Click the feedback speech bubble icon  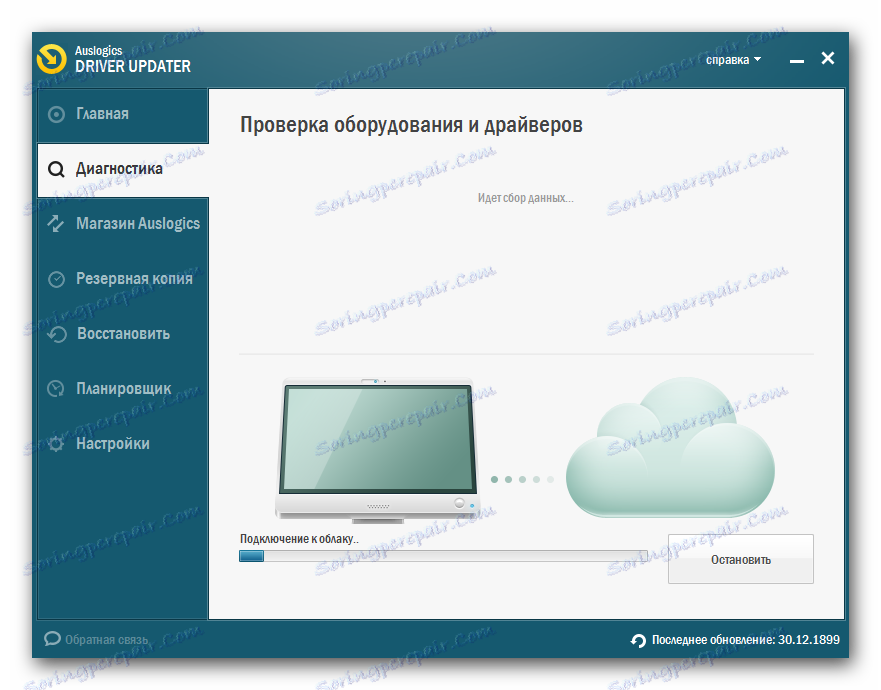click(x=52, y=639)
